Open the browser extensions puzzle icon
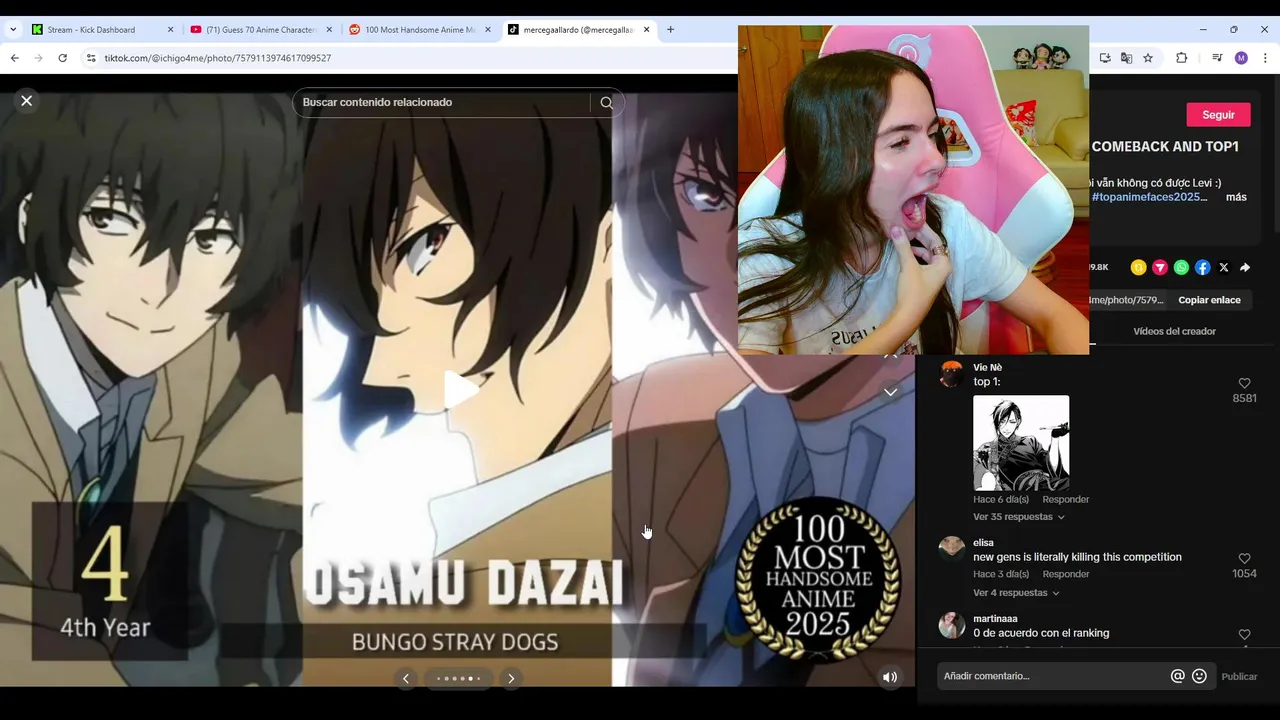Viewport: 1280px width, 720px height. pos(1181,58)
